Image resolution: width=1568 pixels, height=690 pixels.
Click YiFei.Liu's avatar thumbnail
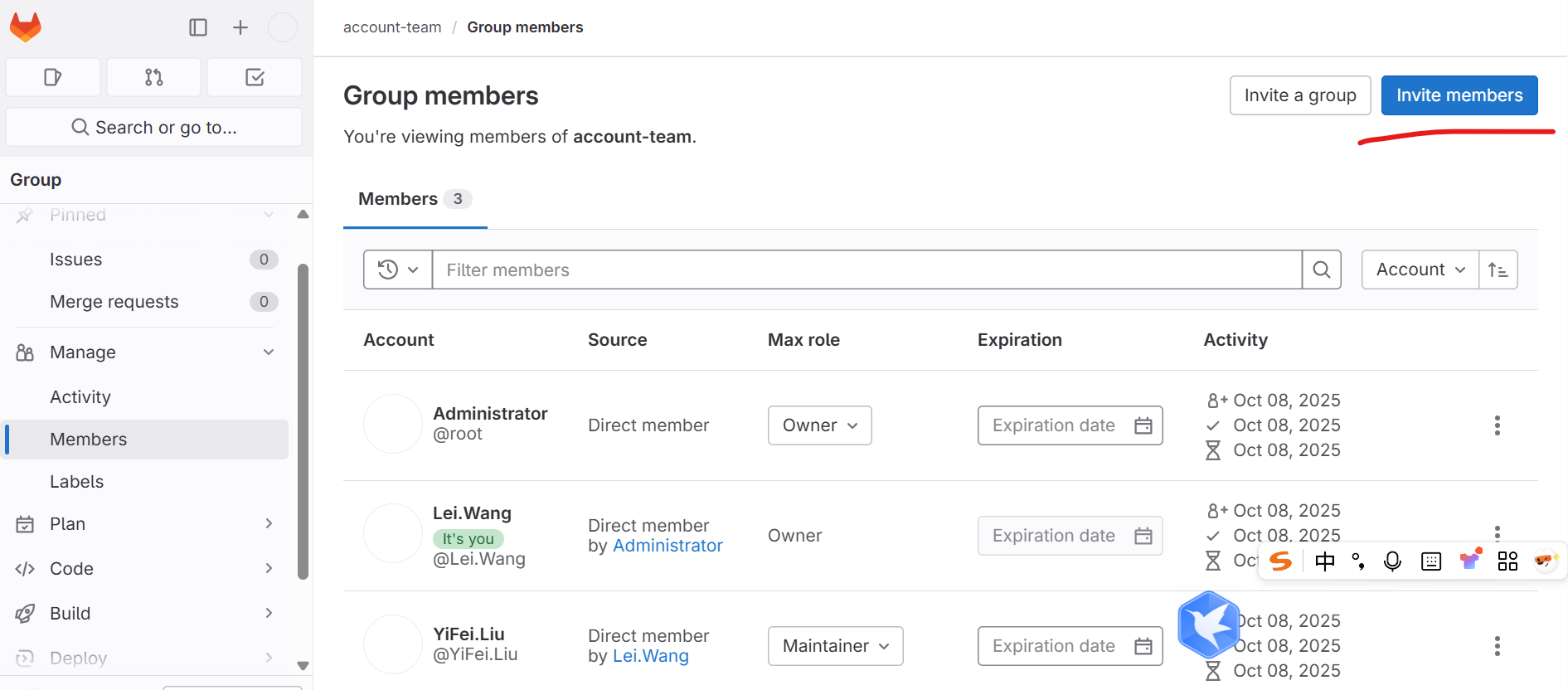point(393,644)
